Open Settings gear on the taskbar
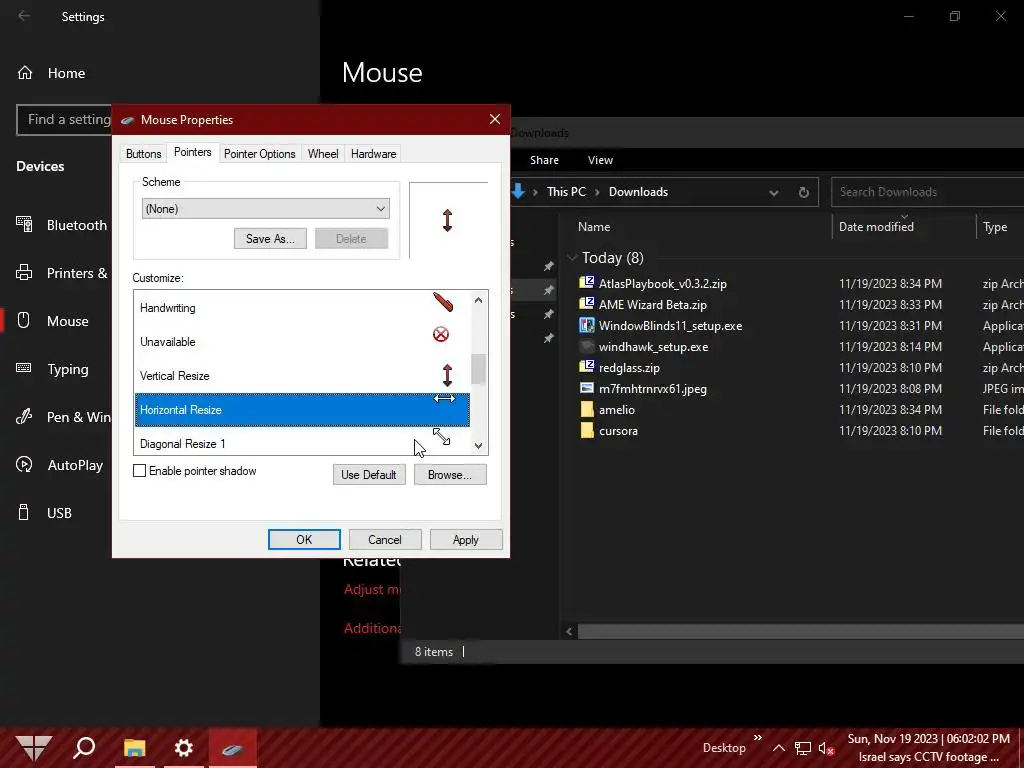This screenshot has width=1024, height=768. pyautogui.click(x=184, y=747)
